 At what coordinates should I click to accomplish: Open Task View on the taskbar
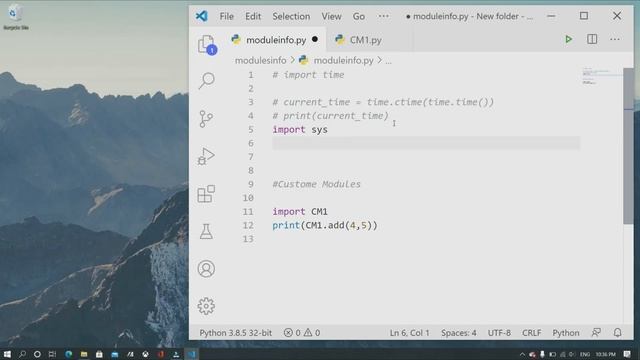(x=52, y=354)
